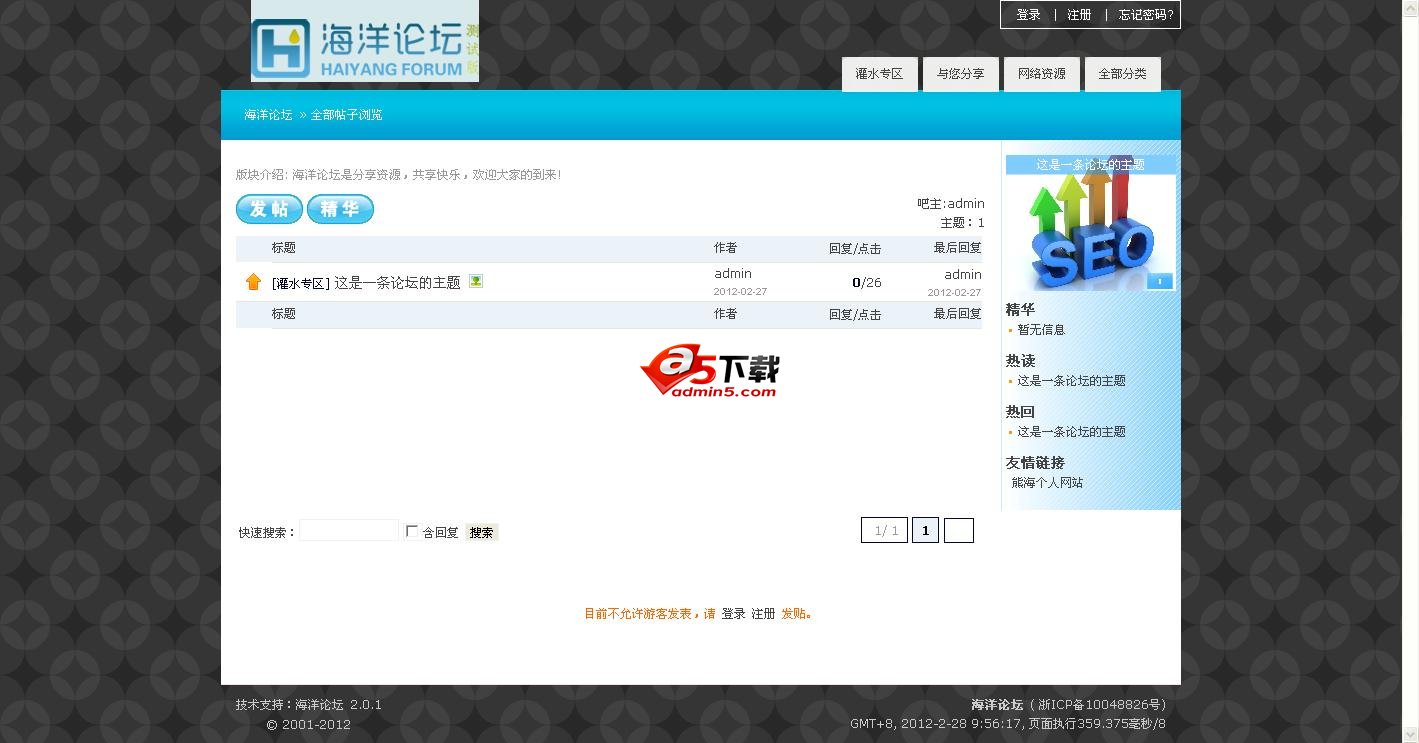The image size is (1419, 743).
Task: Open 登录 in the top header bar
Action: (1028, 15)
